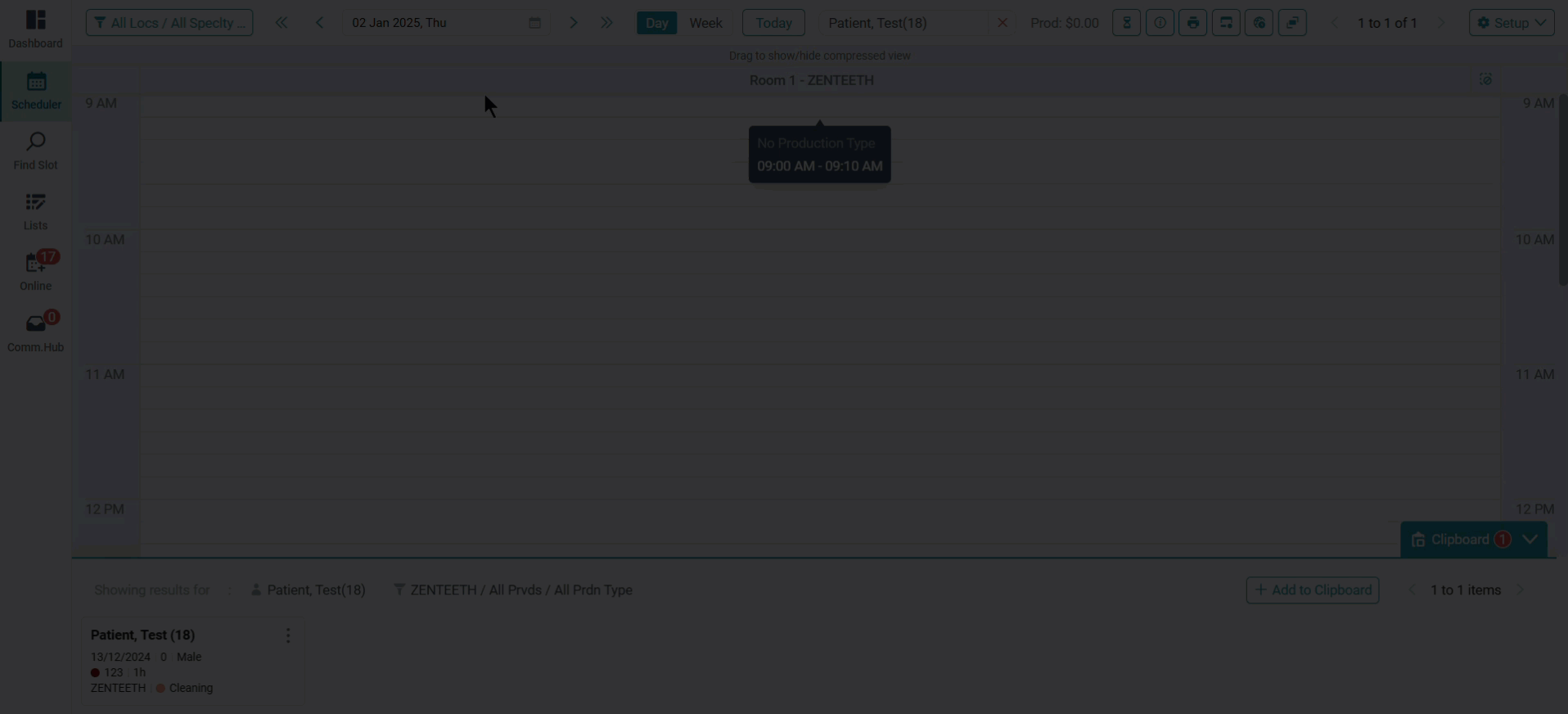Click the Patient, Test (18) card title
Viewport: 1568px width, 714px height.
(142, 635)
